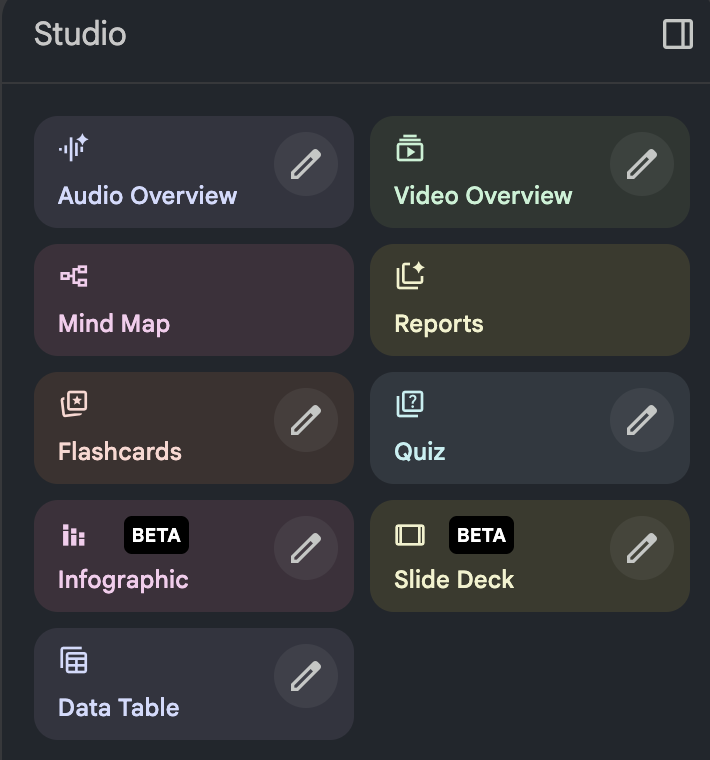Image resolution: width=710 pixels, height=760 pixels.
Task: Click the Flashcards star card icon
Action: click(74, 403)
